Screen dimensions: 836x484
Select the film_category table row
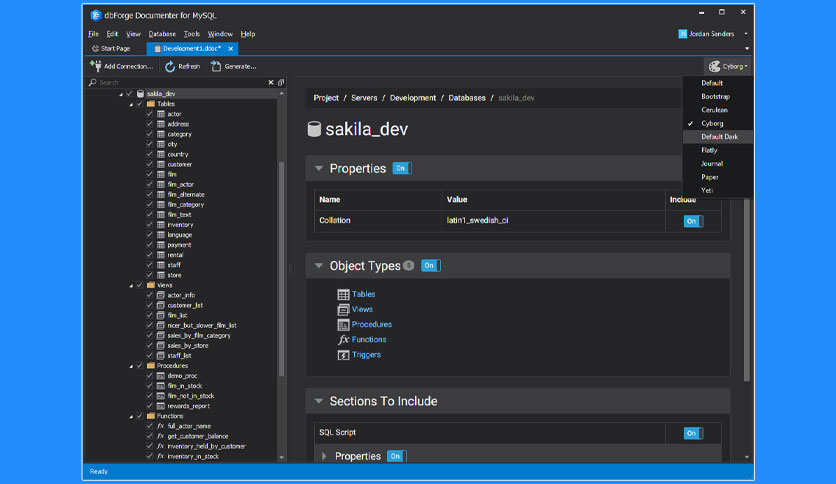click(x=186, y=204)
